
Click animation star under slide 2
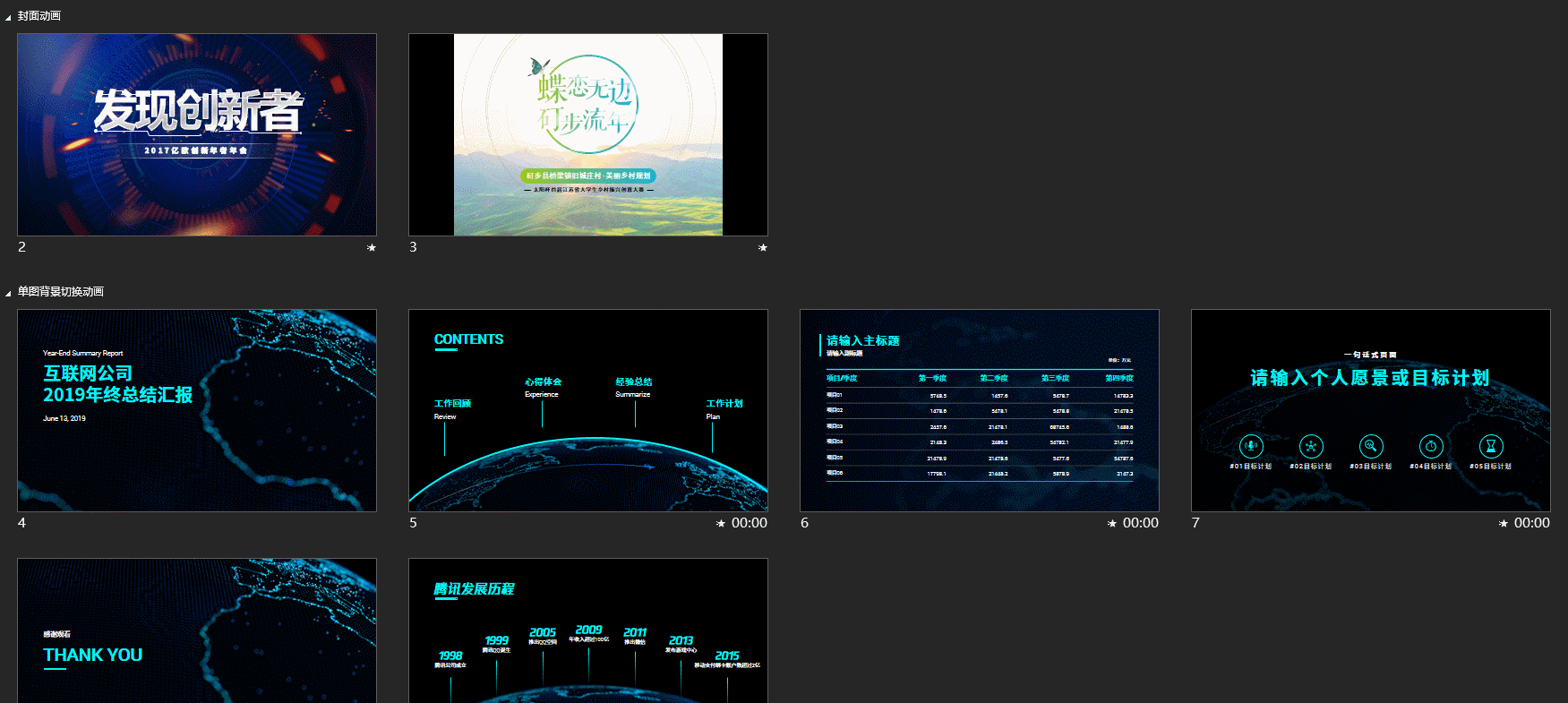[x=372, y=248]
